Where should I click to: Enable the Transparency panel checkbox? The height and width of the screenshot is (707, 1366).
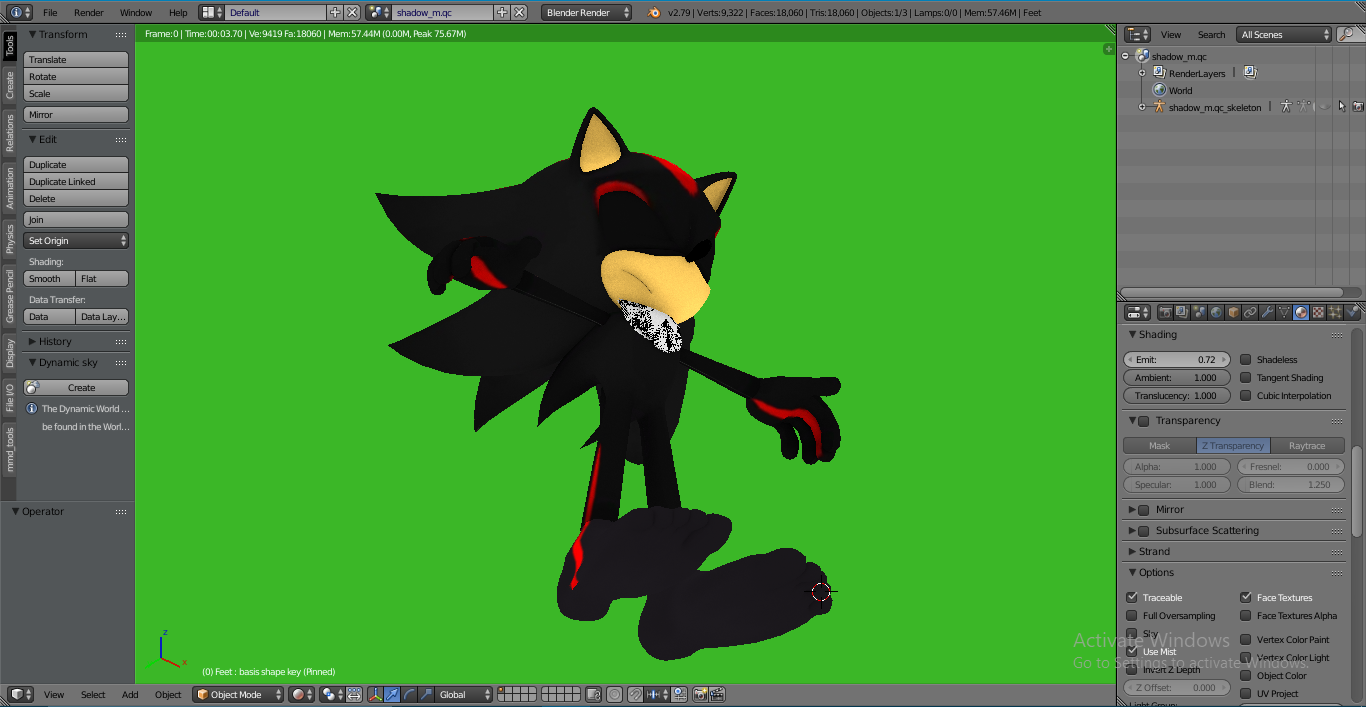pyautogui.click(x=1144, y=421)
